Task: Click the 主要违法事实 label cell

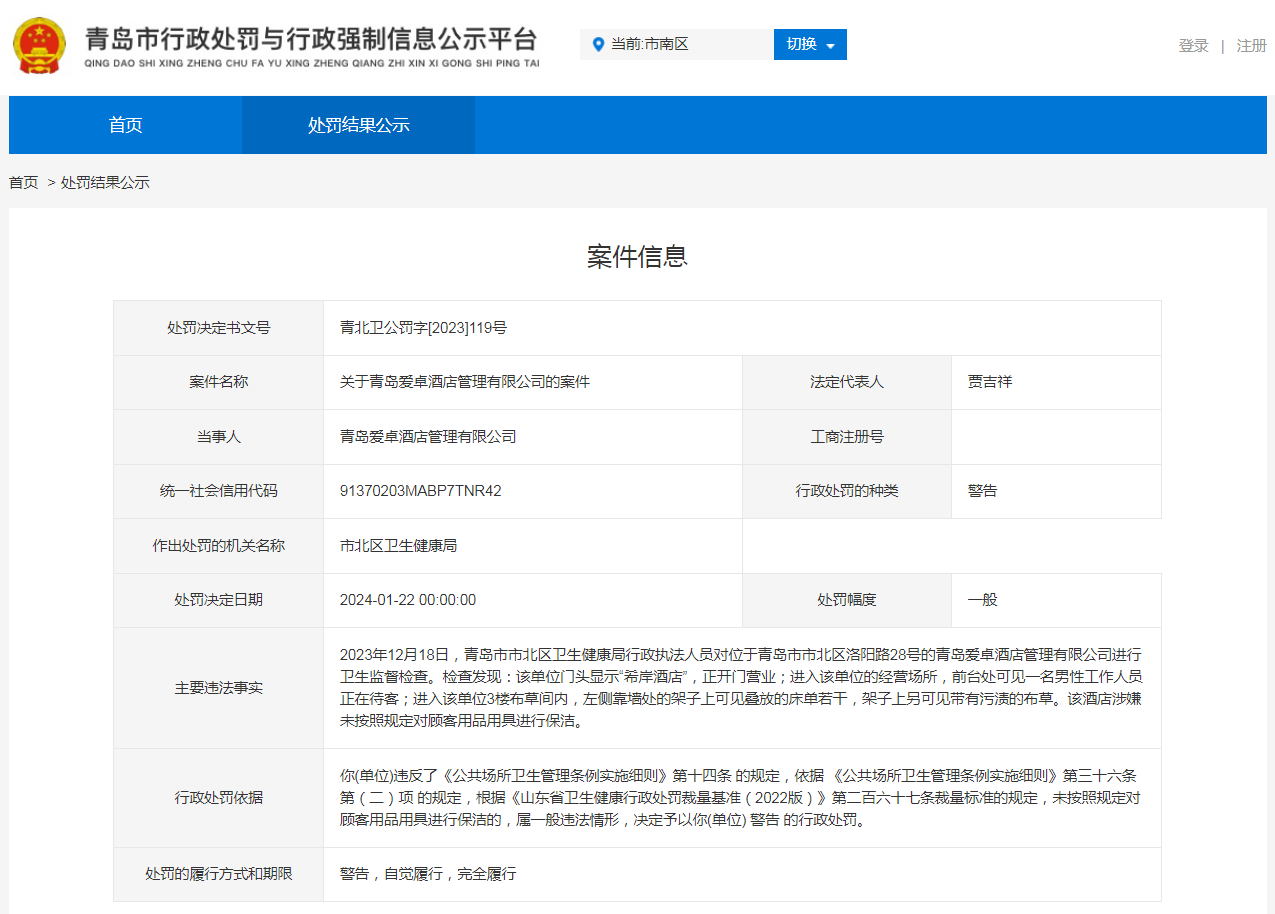Action: pos(219,688)
